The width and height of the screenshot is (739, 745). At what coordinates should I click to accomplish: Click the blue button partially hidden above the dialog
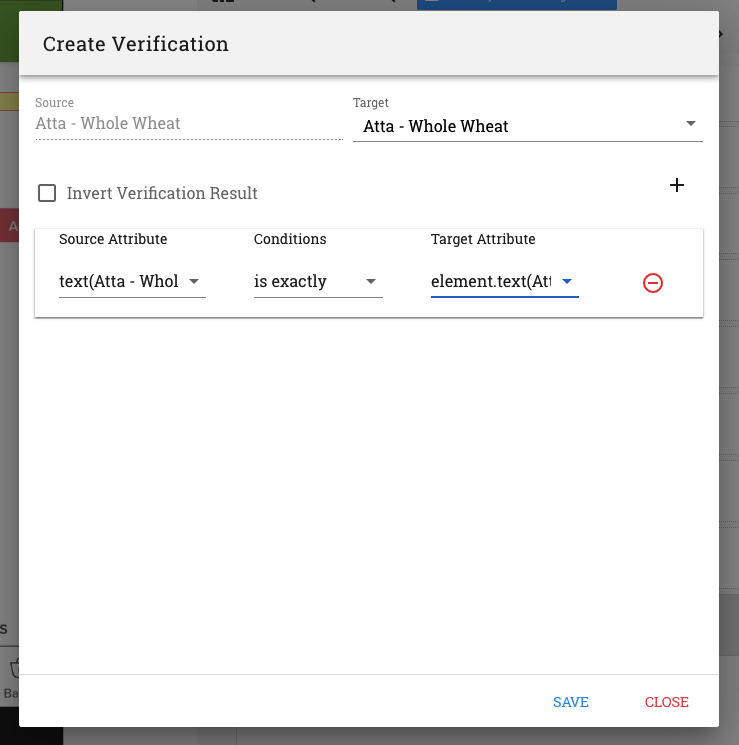517,5
